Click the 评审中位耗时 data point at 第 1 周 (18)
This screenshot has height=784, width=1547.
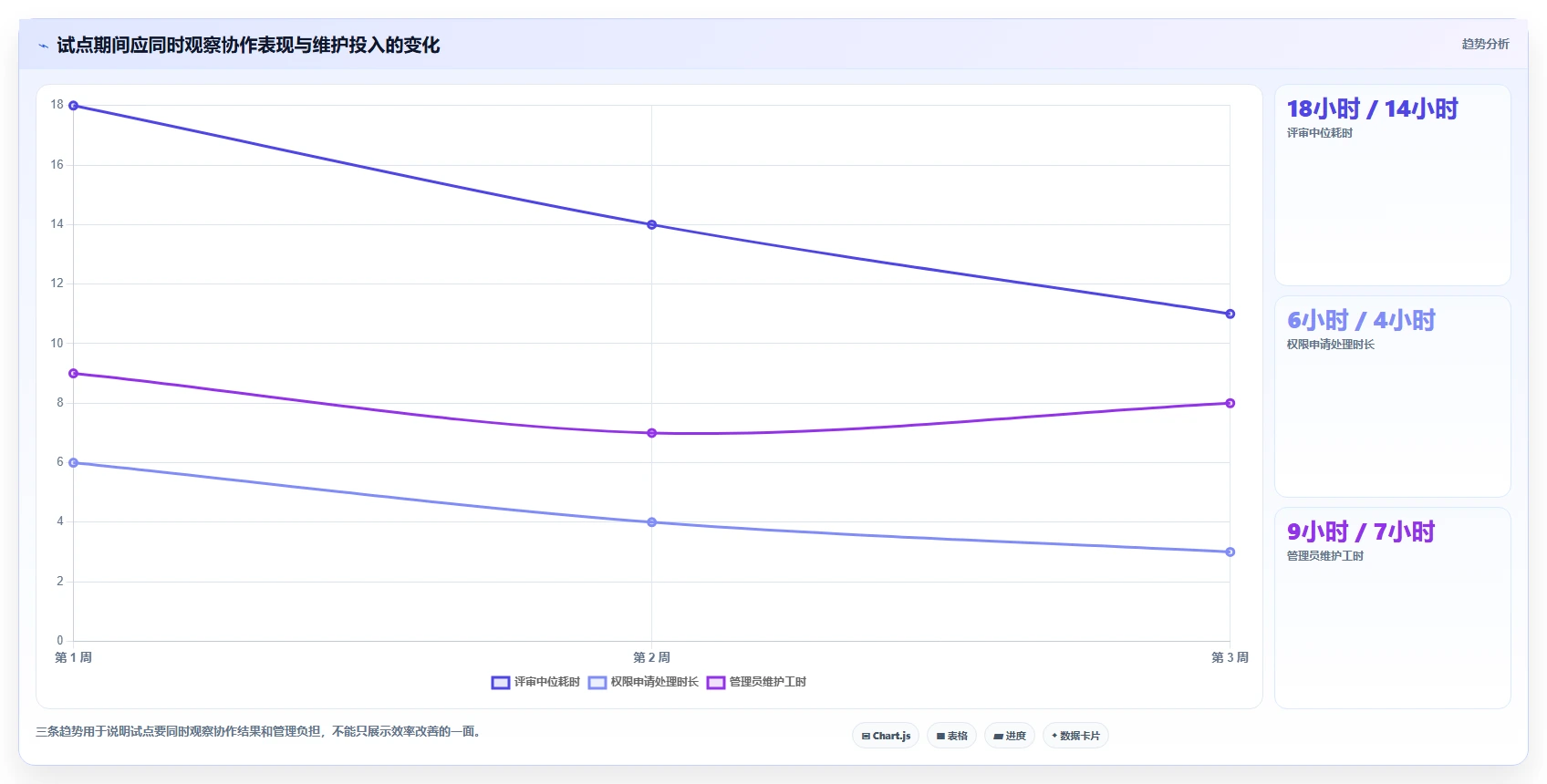pos(74,106)
